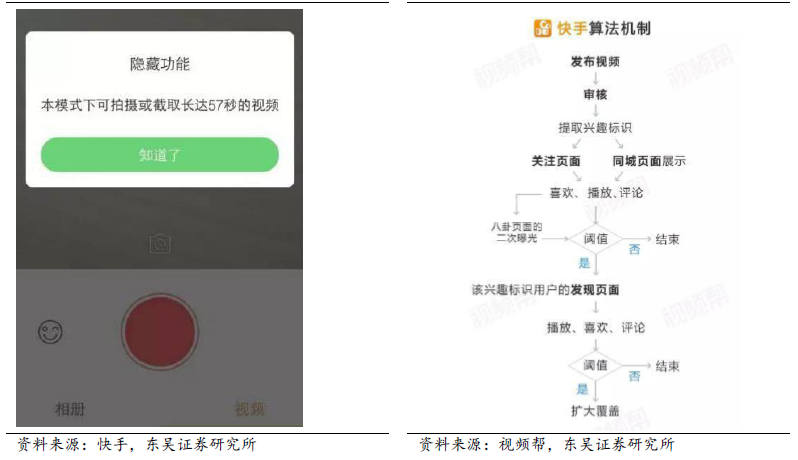Switch to the 相册 tab
This screenshot has height=460, width=798.
(x=70, y=409)
